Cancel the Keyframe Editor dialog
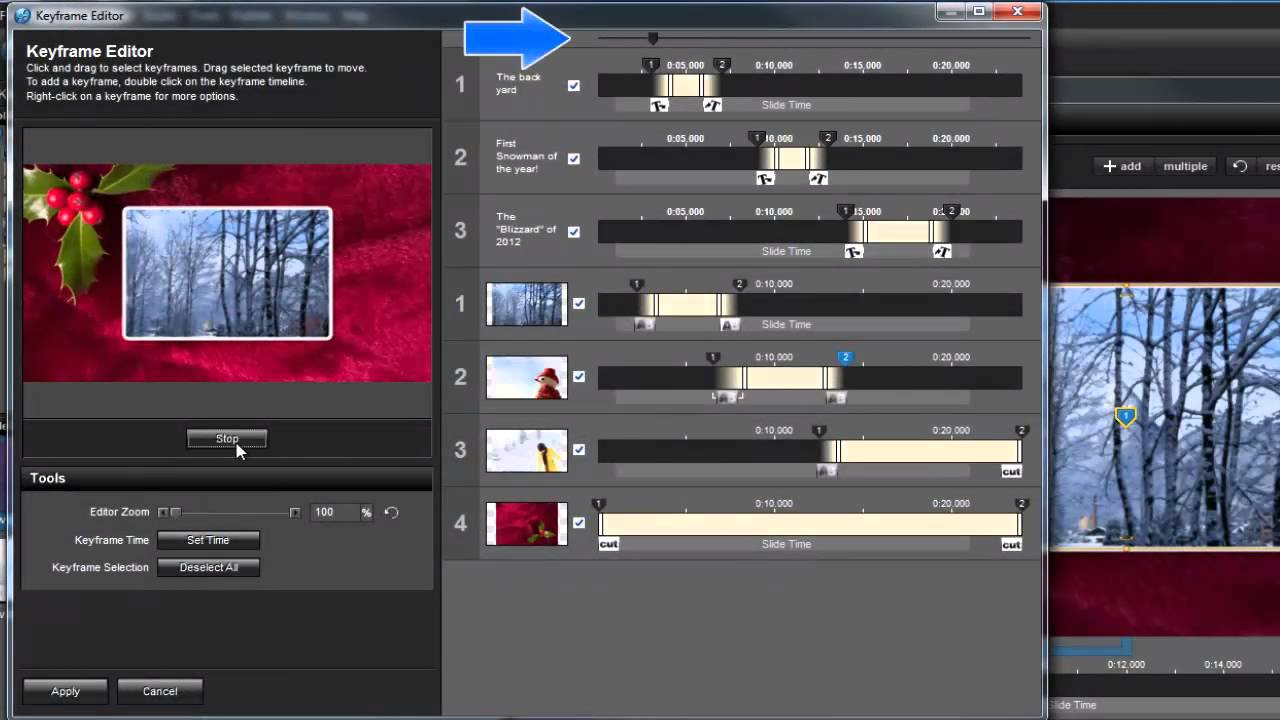 tap(160, 691)
